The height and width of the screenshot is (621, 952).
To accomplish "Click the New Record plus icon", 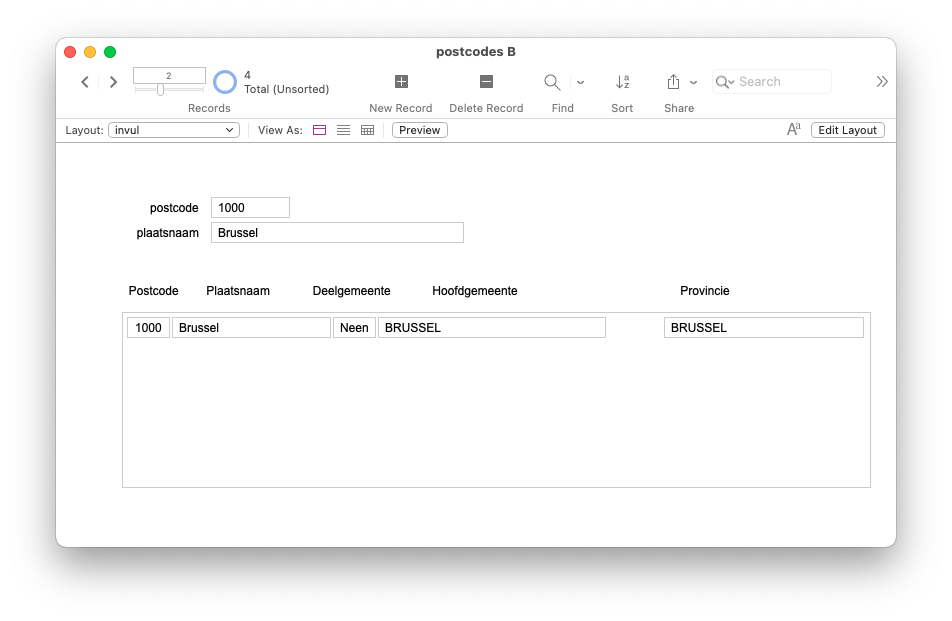I will click(401, 82).
